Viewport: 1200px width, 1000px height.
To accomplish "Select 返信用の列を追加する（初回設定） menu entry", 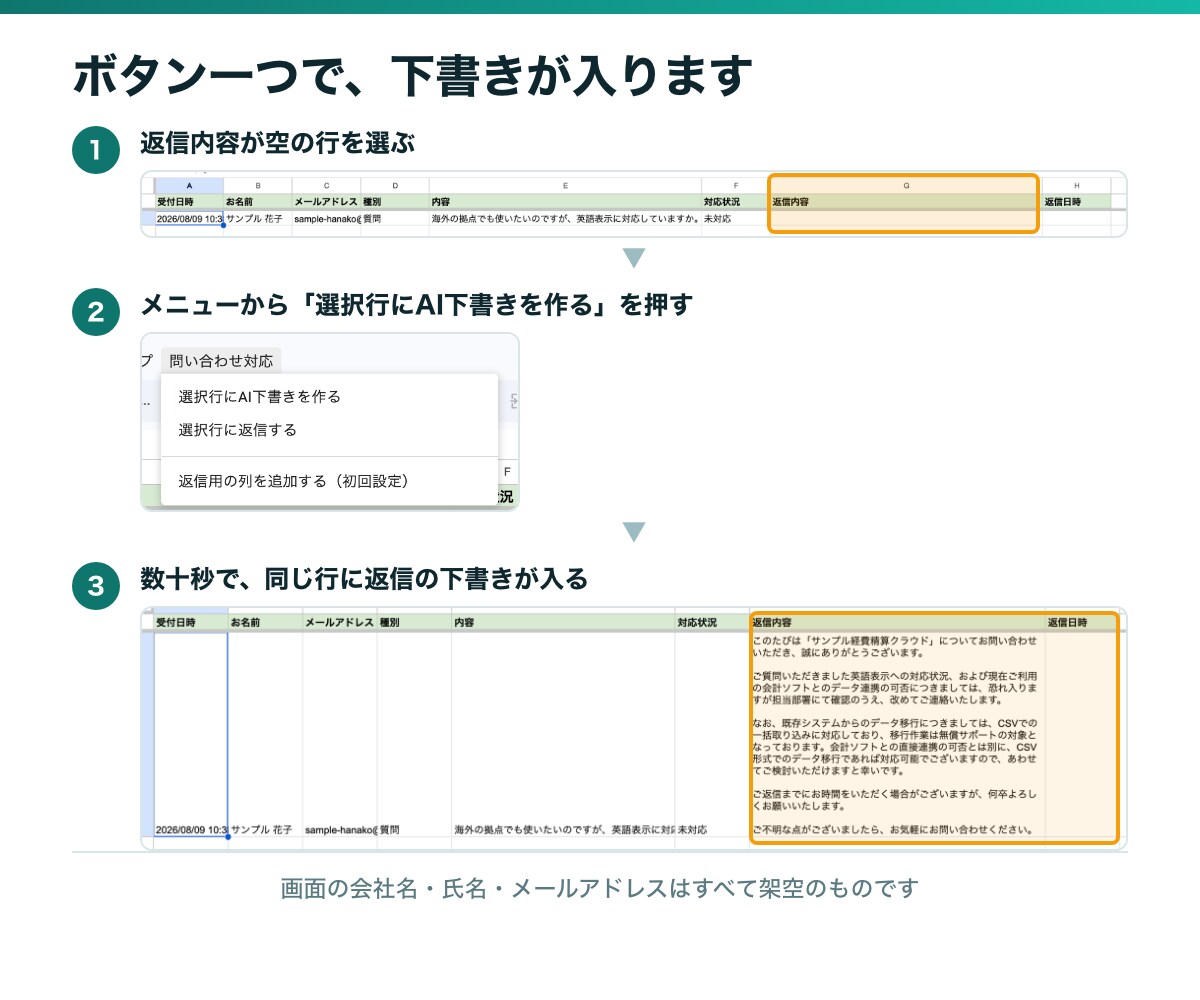I will click(329, 481).
